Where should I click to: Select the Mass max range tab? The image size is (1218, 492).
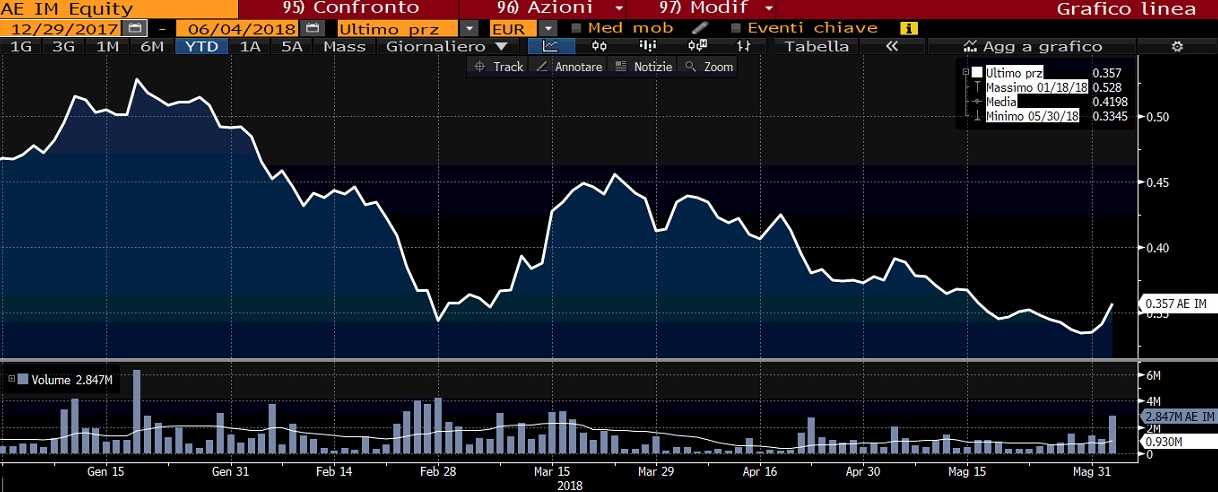pyautogui.click(x=345, y=46)
